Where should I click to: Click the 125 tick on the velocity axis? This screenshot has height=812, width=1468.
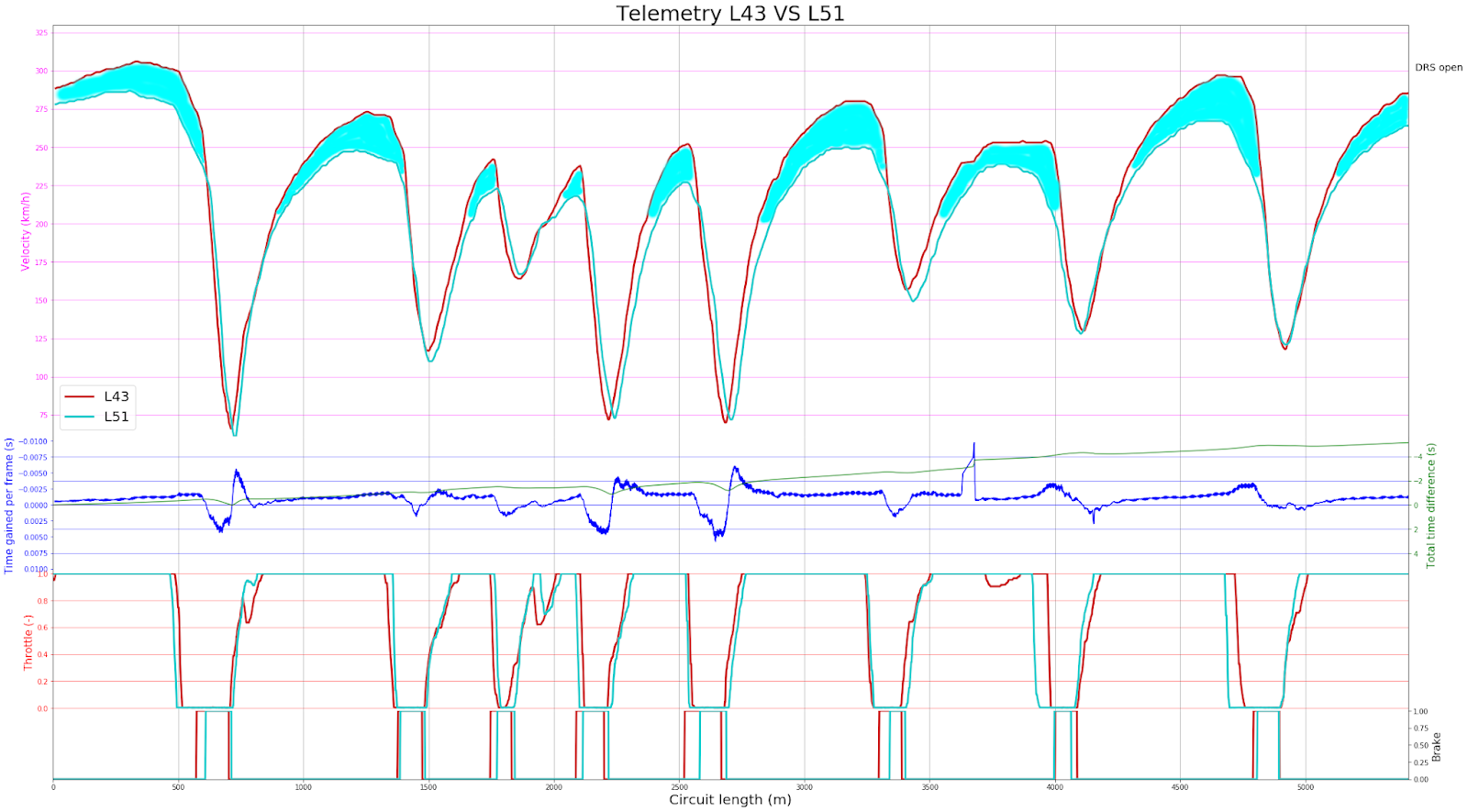click(x=41, y=339)
